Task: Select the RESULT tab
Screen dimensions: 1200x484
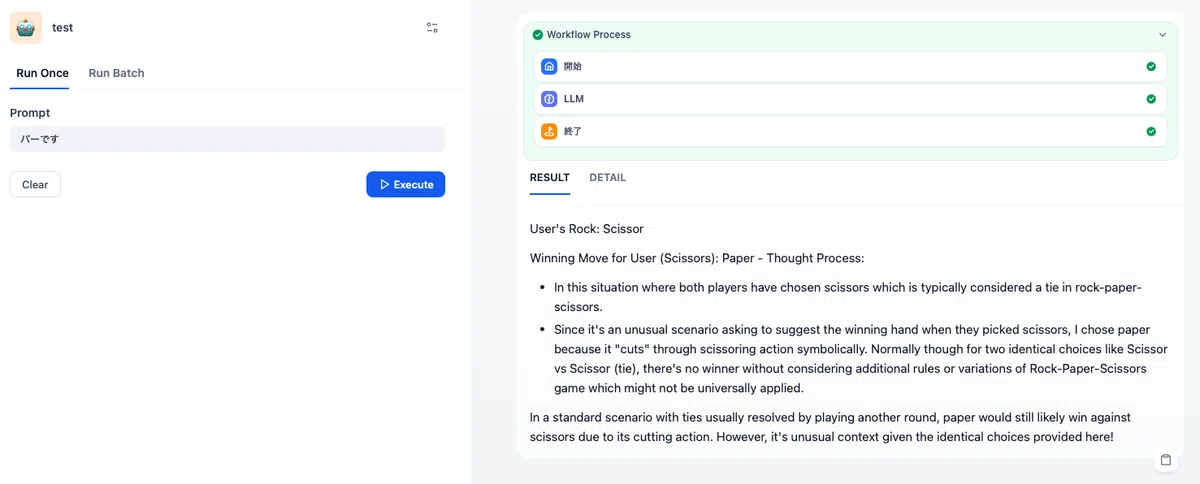Action: 550,178
